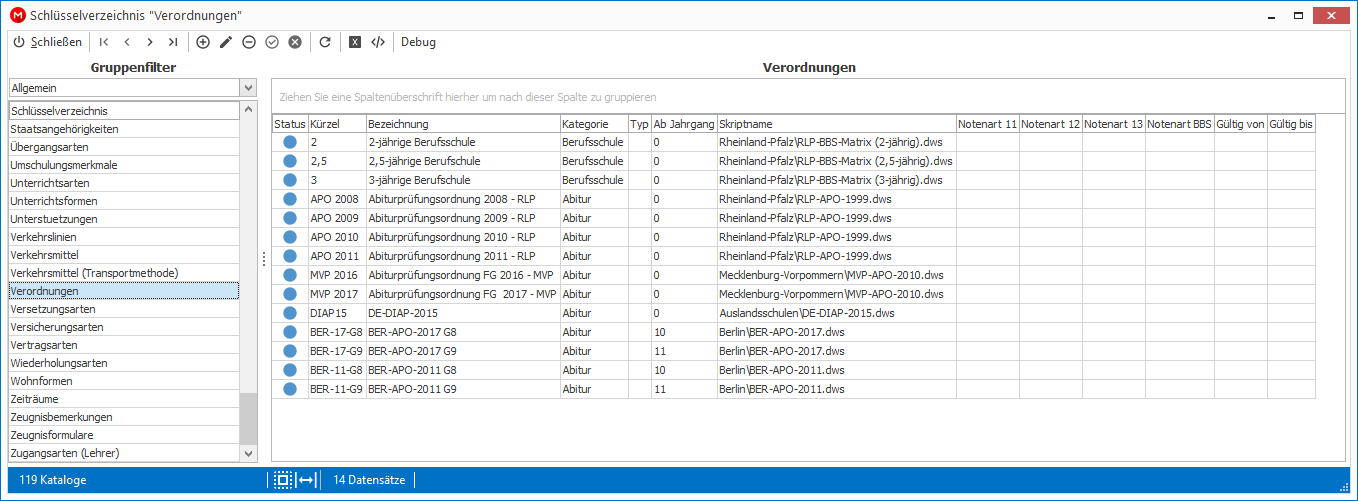Jump to the last record arrow
The image size is (1358, 501).
point(173,42)
